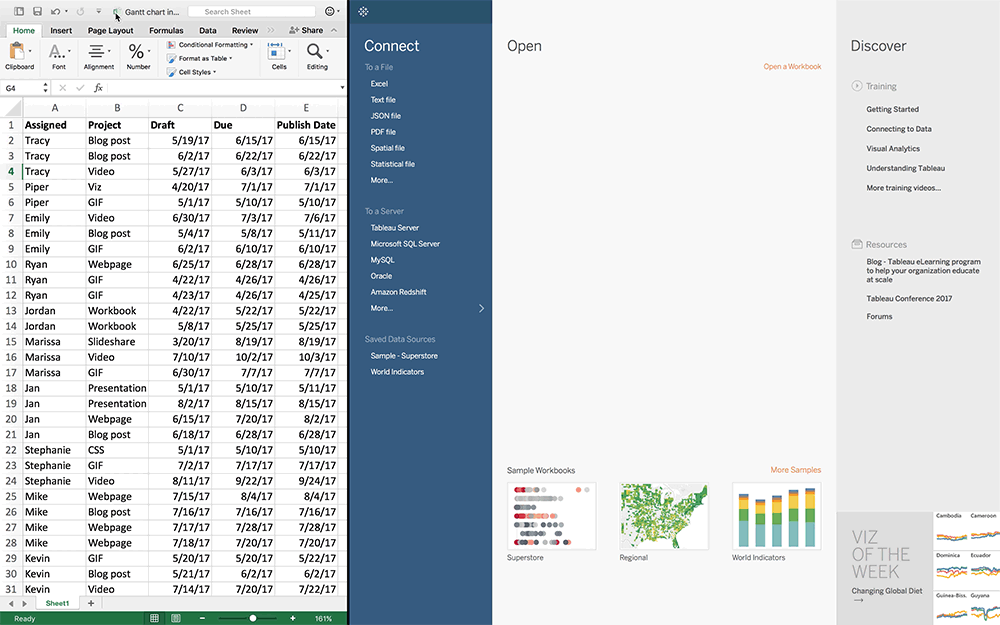Click the select-all corner of the grid

[12, 107]
